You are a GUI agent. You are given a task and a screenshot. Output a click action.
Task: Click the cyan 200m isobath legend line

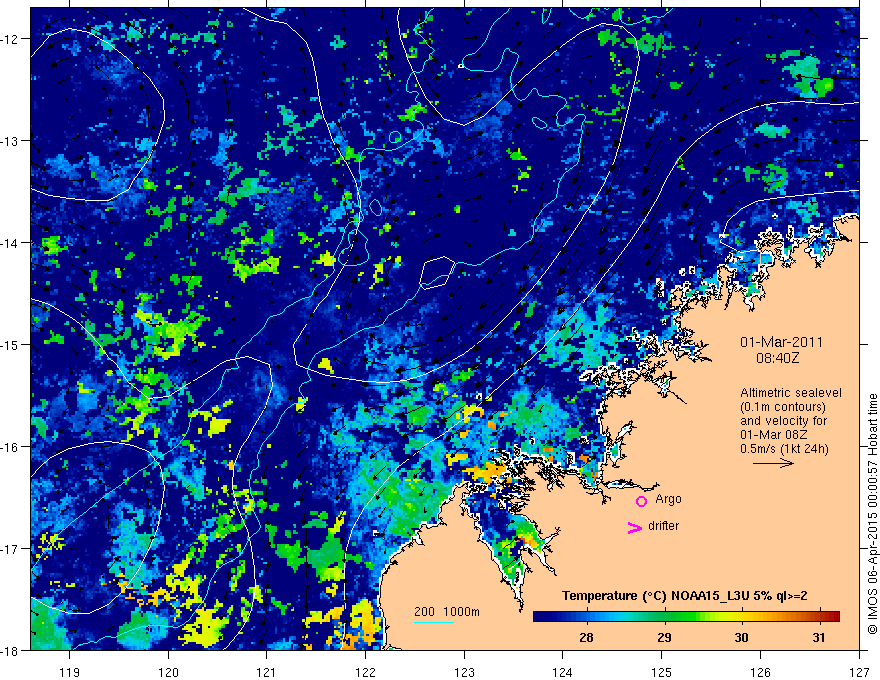click(434, 622)
